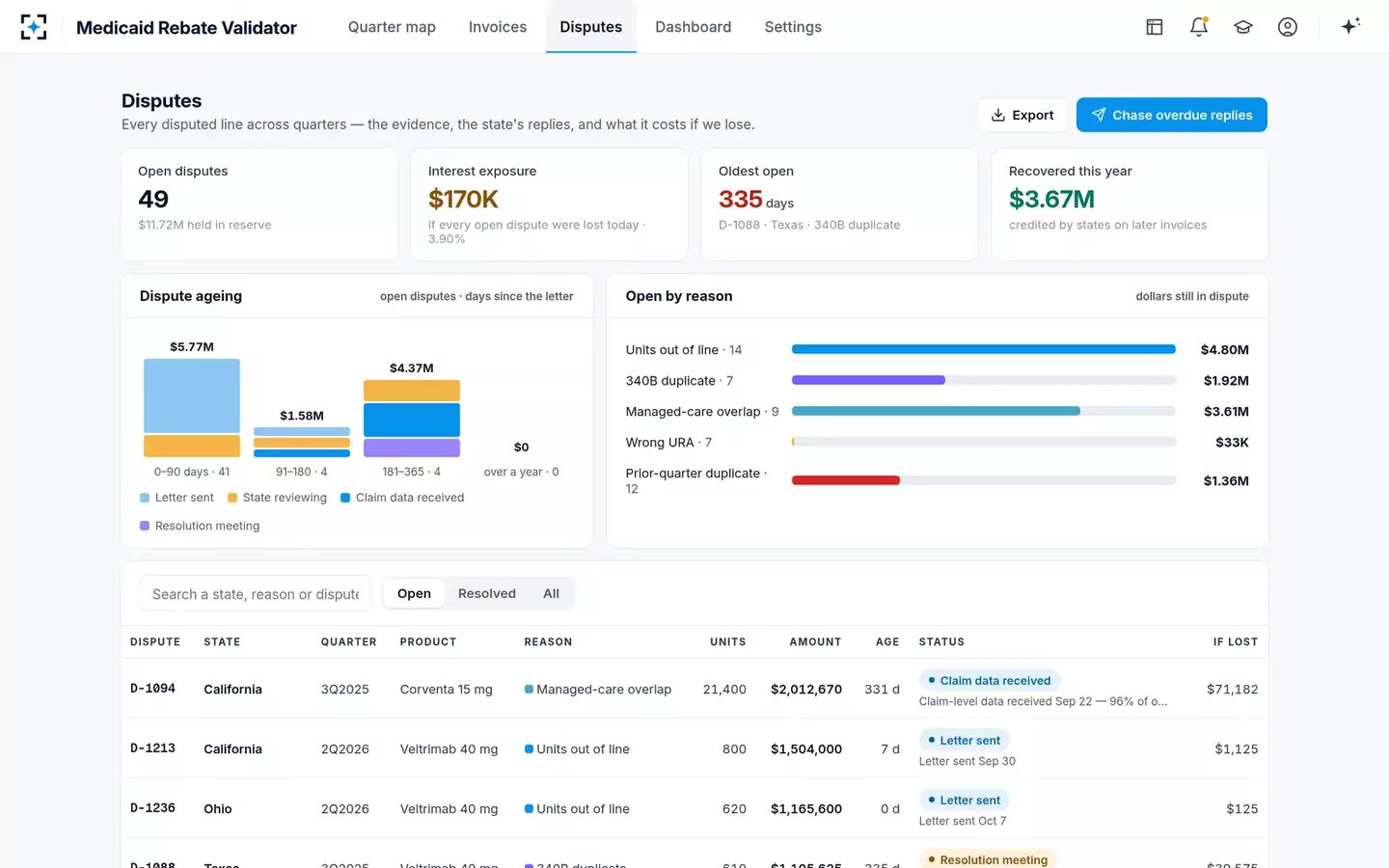Open the learning graduation cap icon
The height and width of the screenshot is (868, 1389).
[1243, 27]
